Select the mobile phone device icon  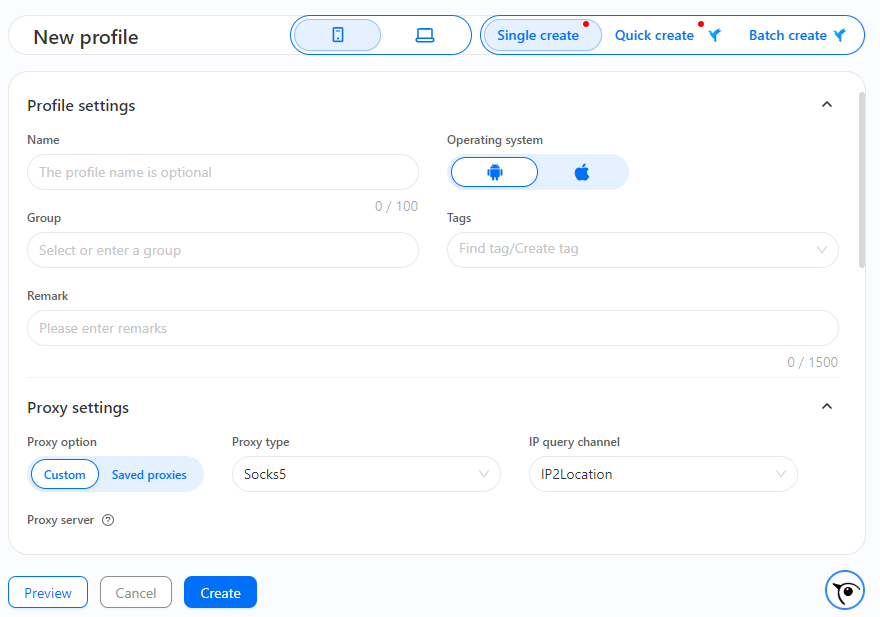(337, 35)
